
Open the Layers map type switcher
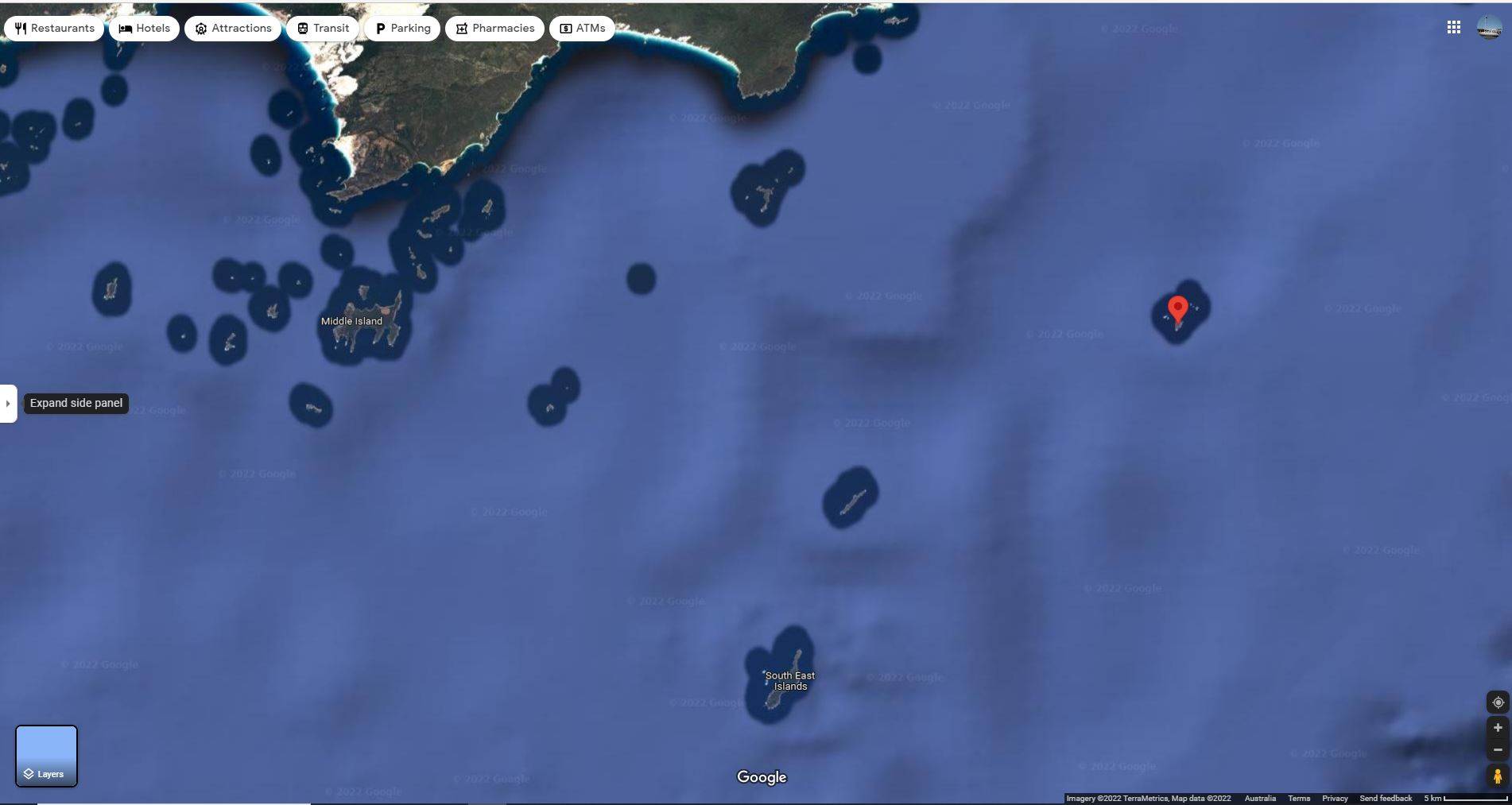coord(47,756)
